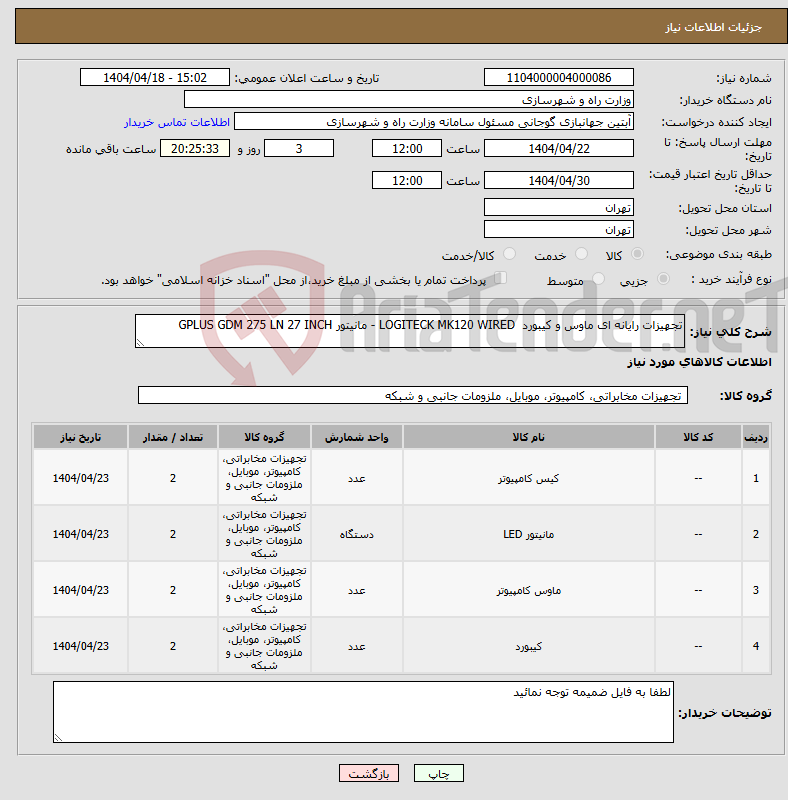
Task: Click the کیبورد item name
Action: pos(529,646)
